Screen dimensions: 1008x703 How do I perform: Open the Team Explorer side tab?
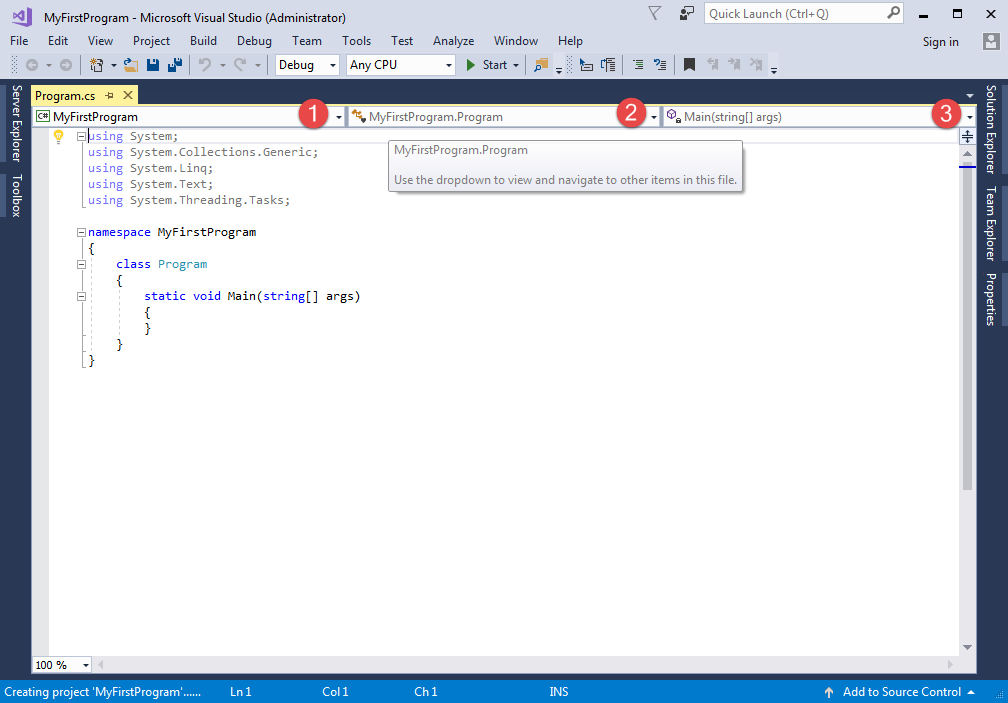991,223
